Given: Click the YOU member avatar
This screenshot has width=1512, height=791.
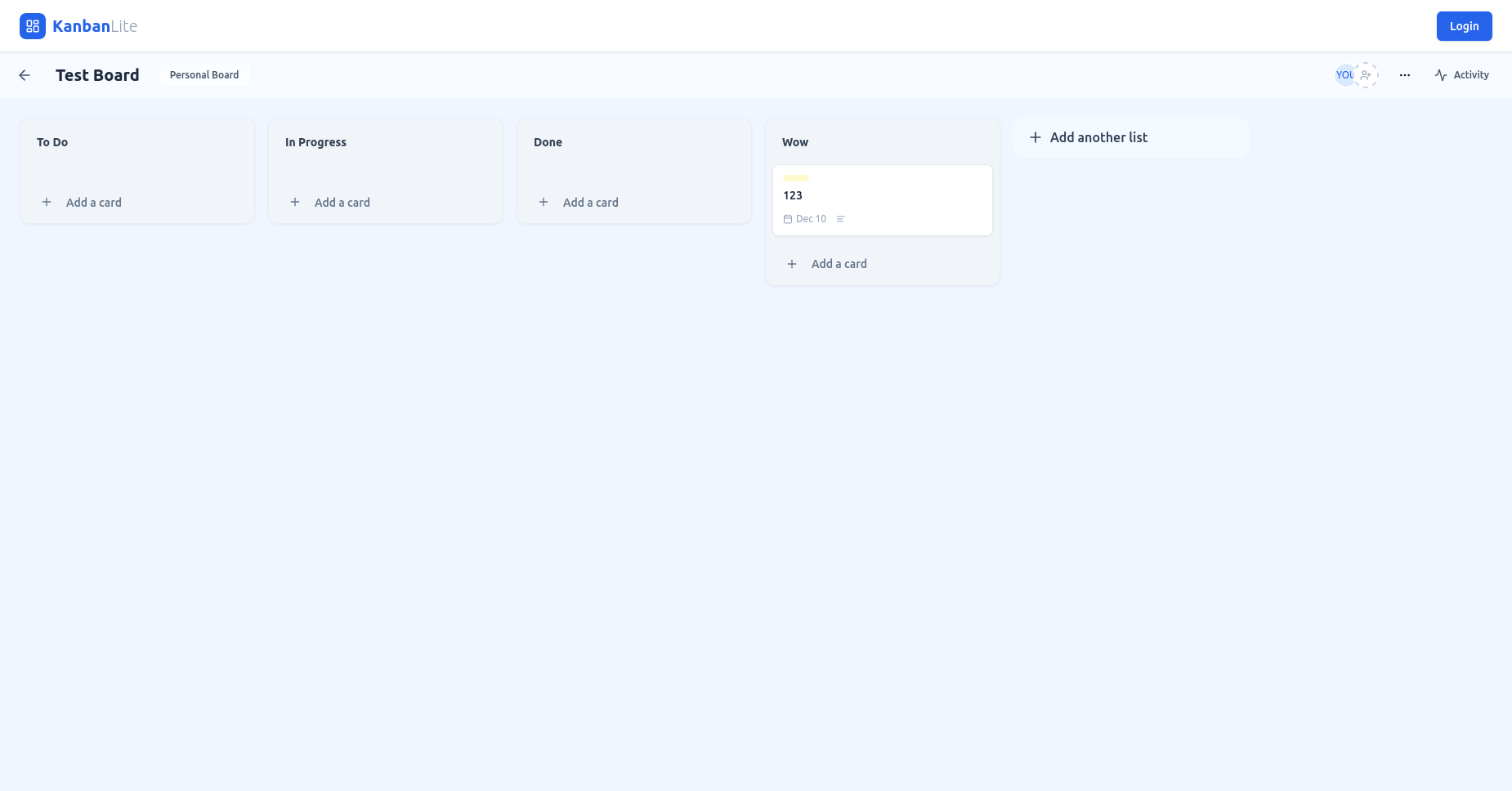Looking at the screenshot, I should point(1344,75).
